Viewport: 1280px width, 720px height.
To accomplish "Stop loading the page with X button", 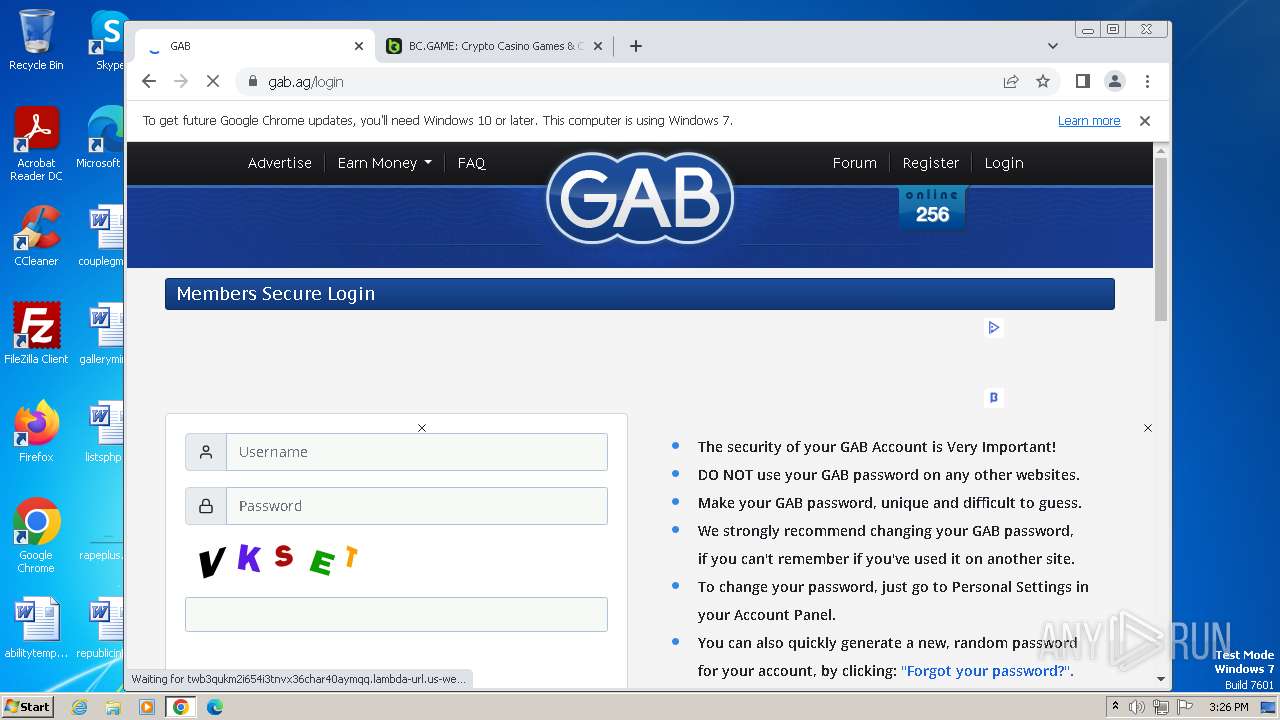I will click(213, 81).
